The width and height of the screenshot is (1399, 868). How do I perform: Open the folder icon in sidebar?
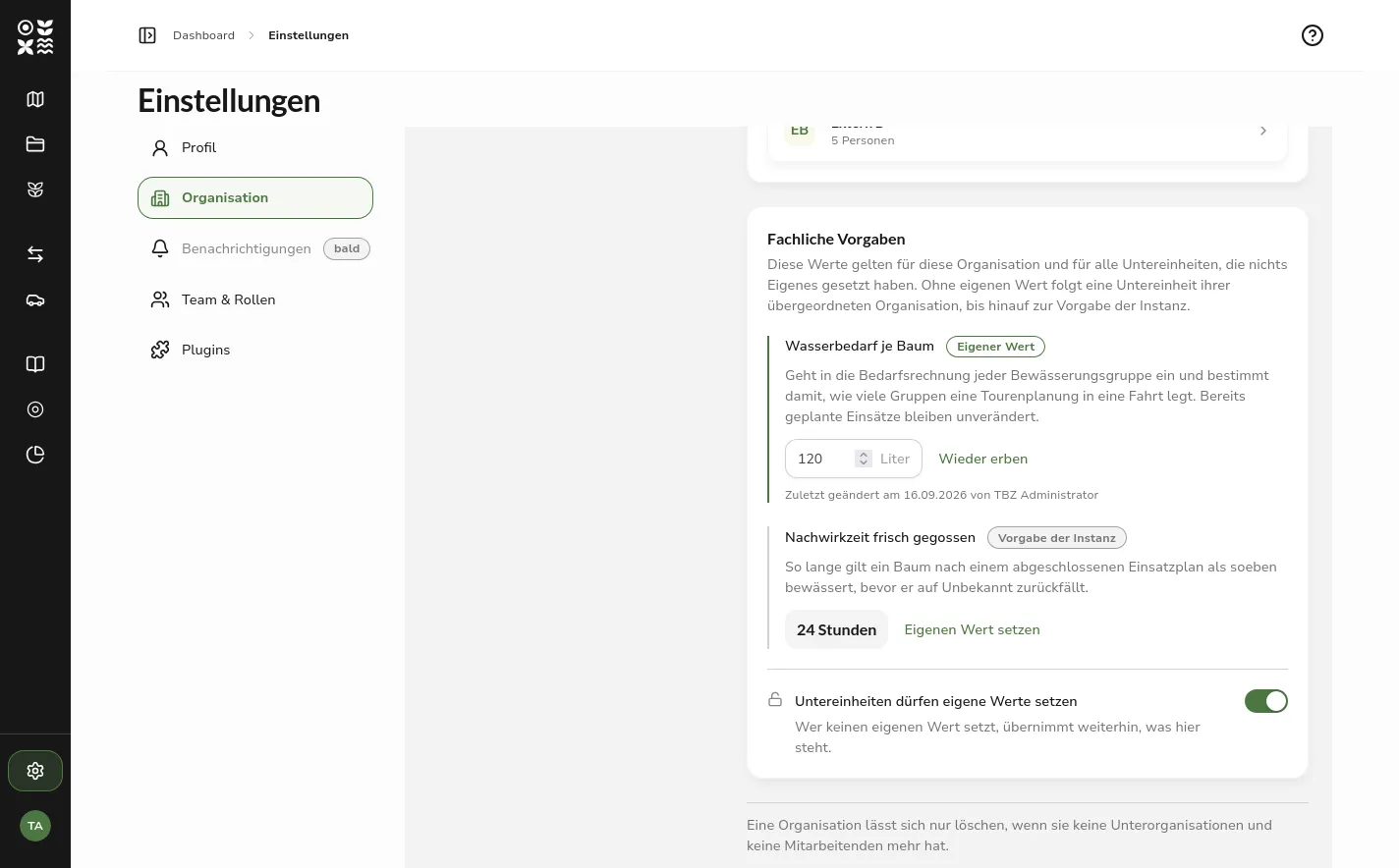tap(35, 144)
